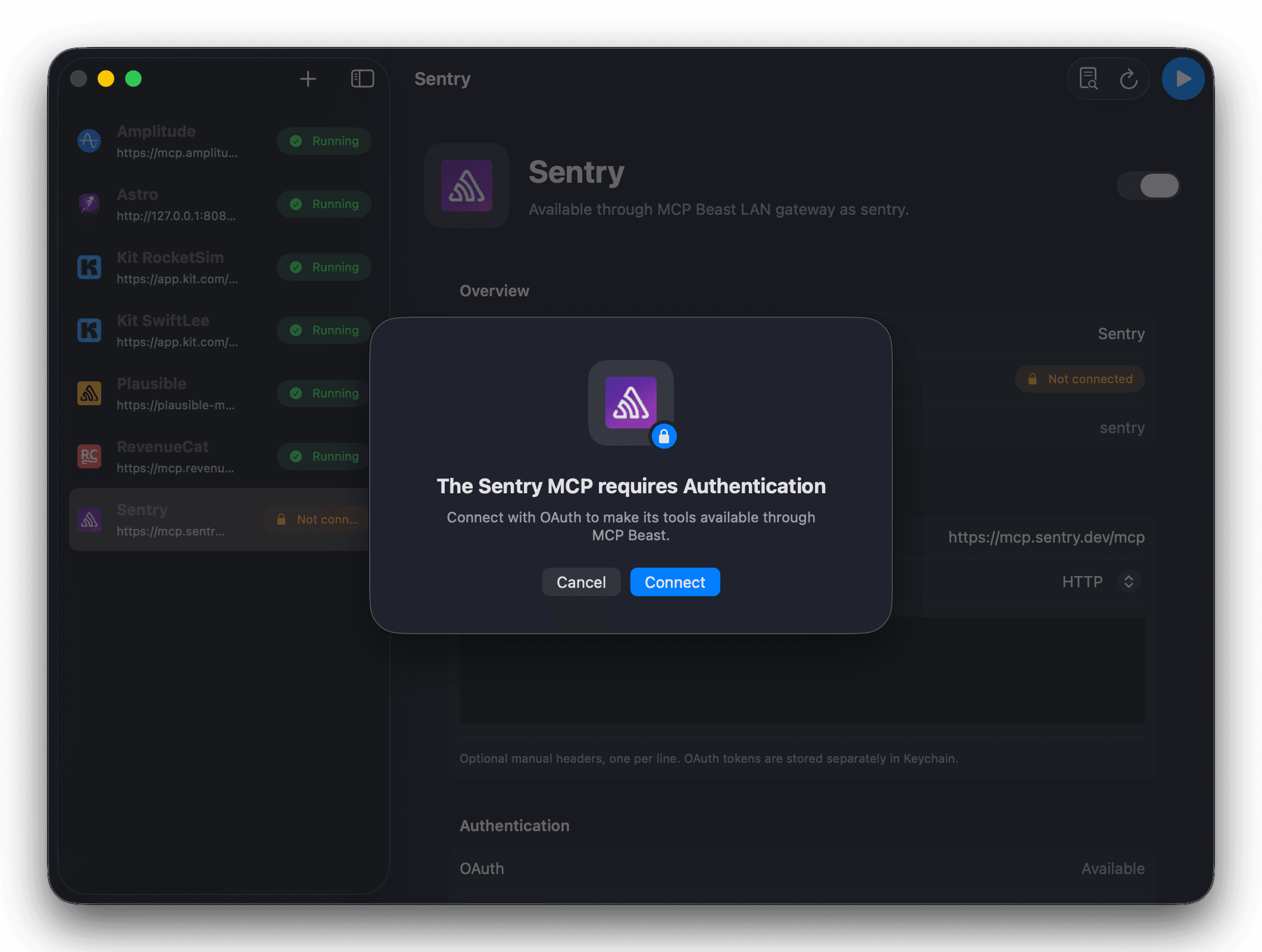
Task: Click the Astro logo icon
Action: pyautogui.click(x=89, y=204)
